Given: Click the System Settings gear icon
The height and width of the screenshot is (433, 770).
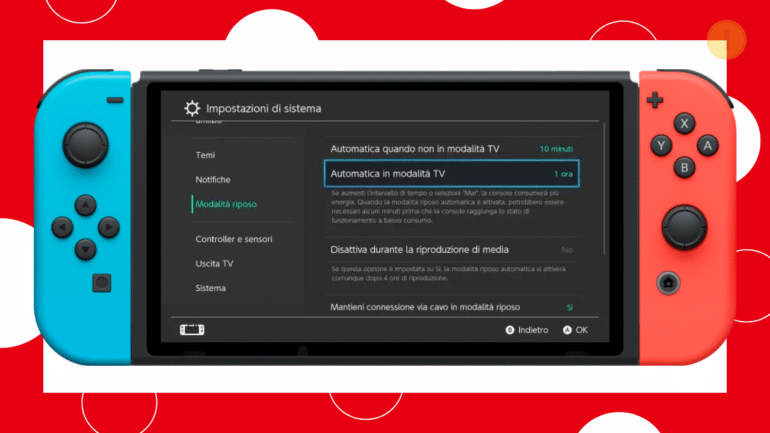Looking at the screenshot, I should click(192, 108).
